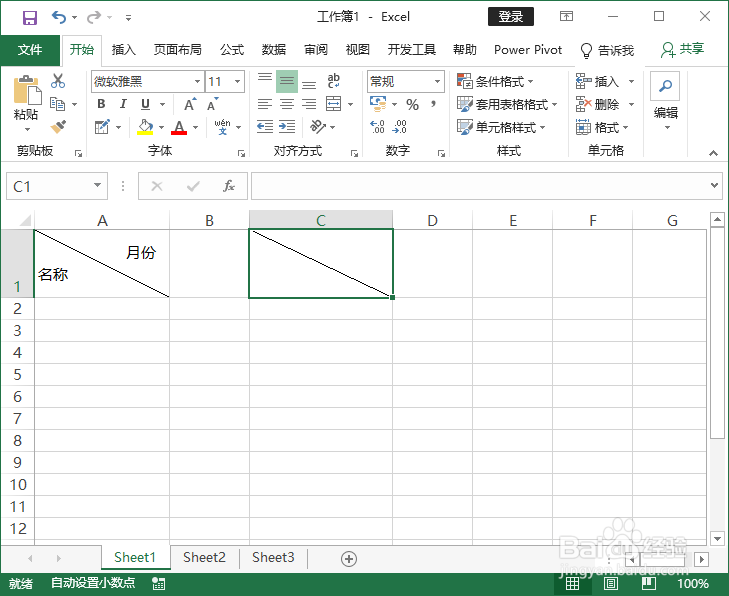Decrease font size with the smaller A

tap(212, 104)
